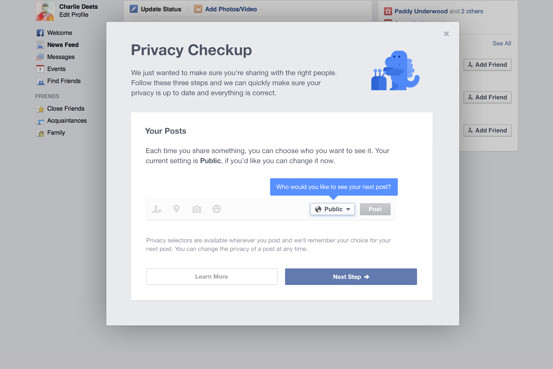This screenshot has height=369, width=553.
Task: Click the Learn More button
Action: 212,277
